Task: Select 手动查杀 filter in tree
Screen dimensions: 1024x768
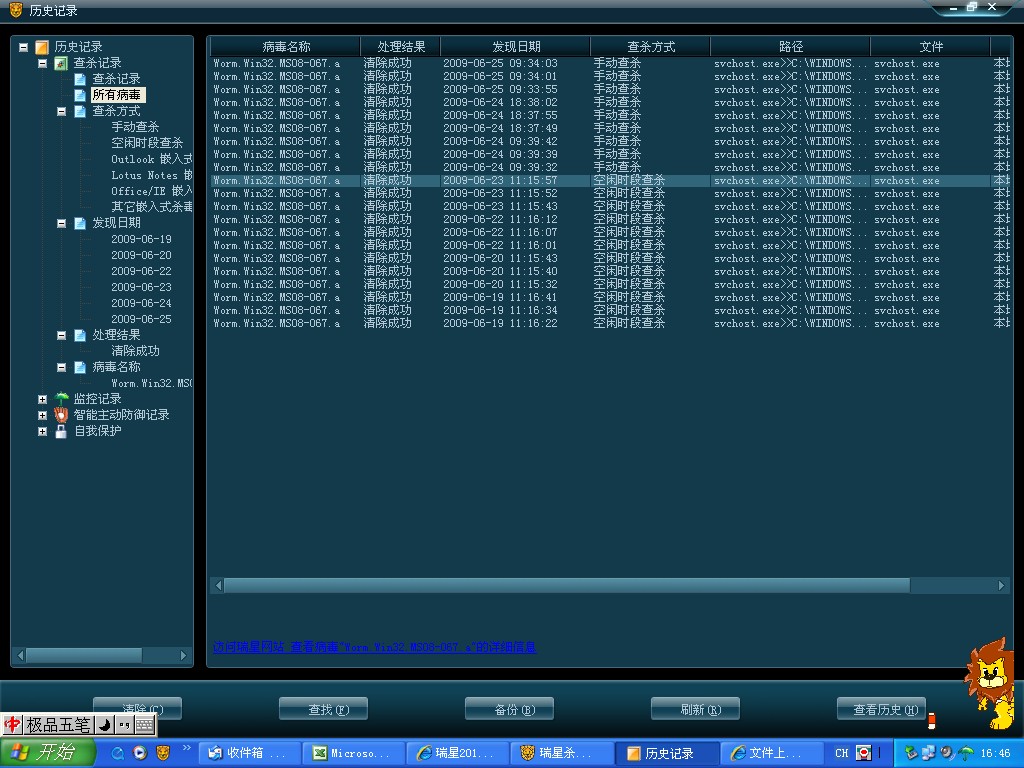Action: [135, 127]
